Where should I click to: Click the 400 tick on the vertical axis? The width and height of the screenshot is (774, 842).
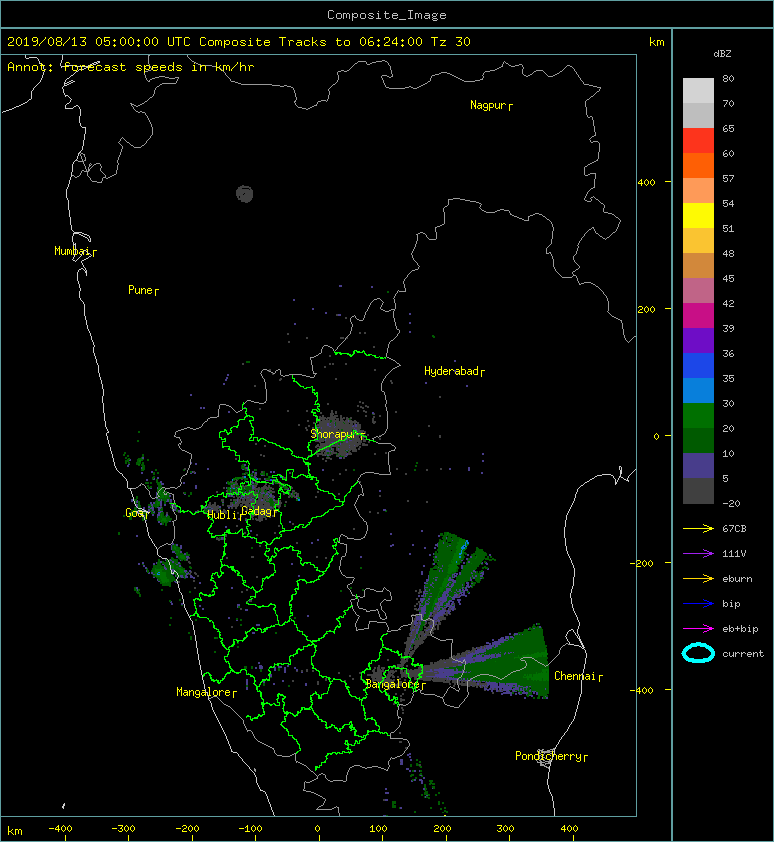tap(647, 183)
